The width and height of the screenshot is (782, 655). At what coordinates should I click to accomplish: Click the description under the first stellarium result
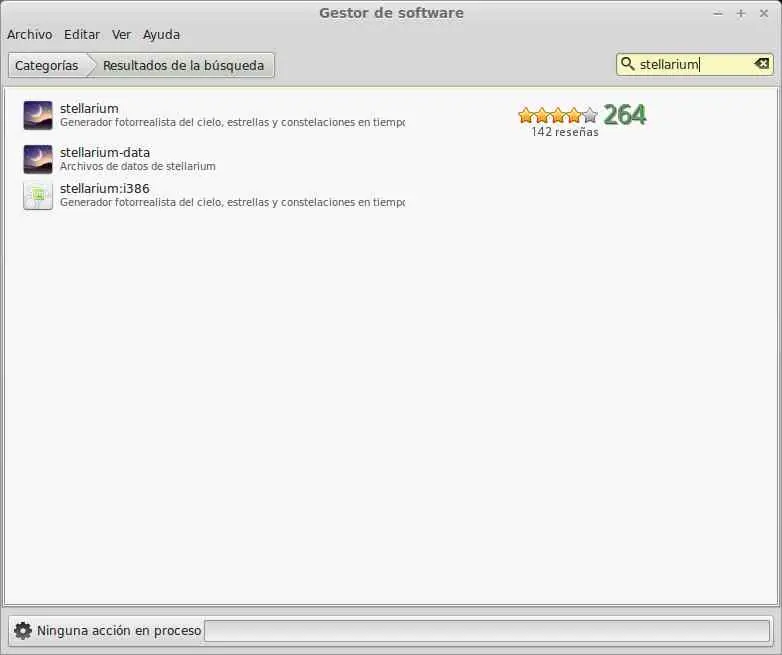tap(232, 122)
